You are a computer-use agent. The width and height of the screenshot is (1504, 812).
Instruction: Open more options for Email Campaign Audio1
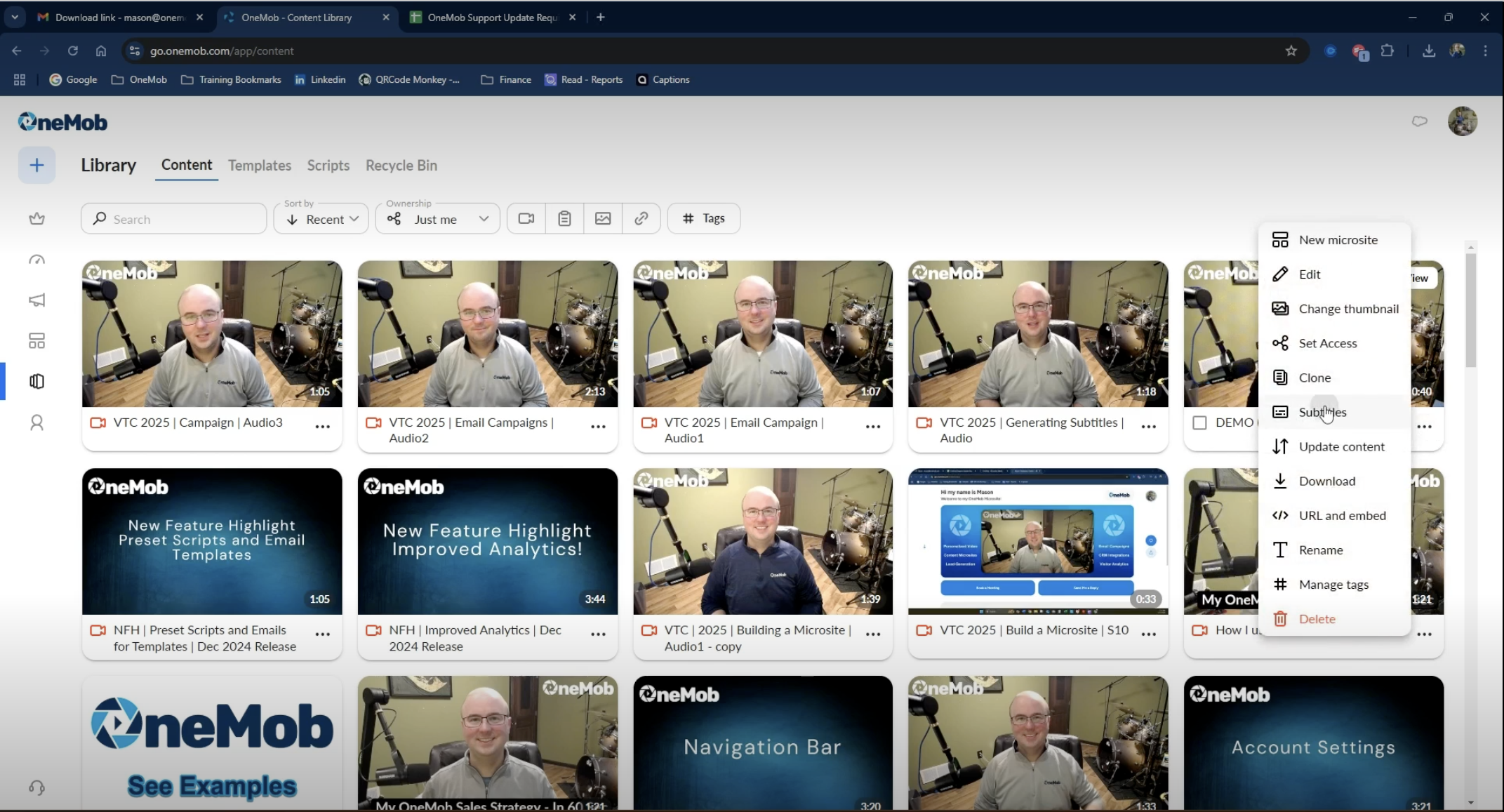pos(873,426)
